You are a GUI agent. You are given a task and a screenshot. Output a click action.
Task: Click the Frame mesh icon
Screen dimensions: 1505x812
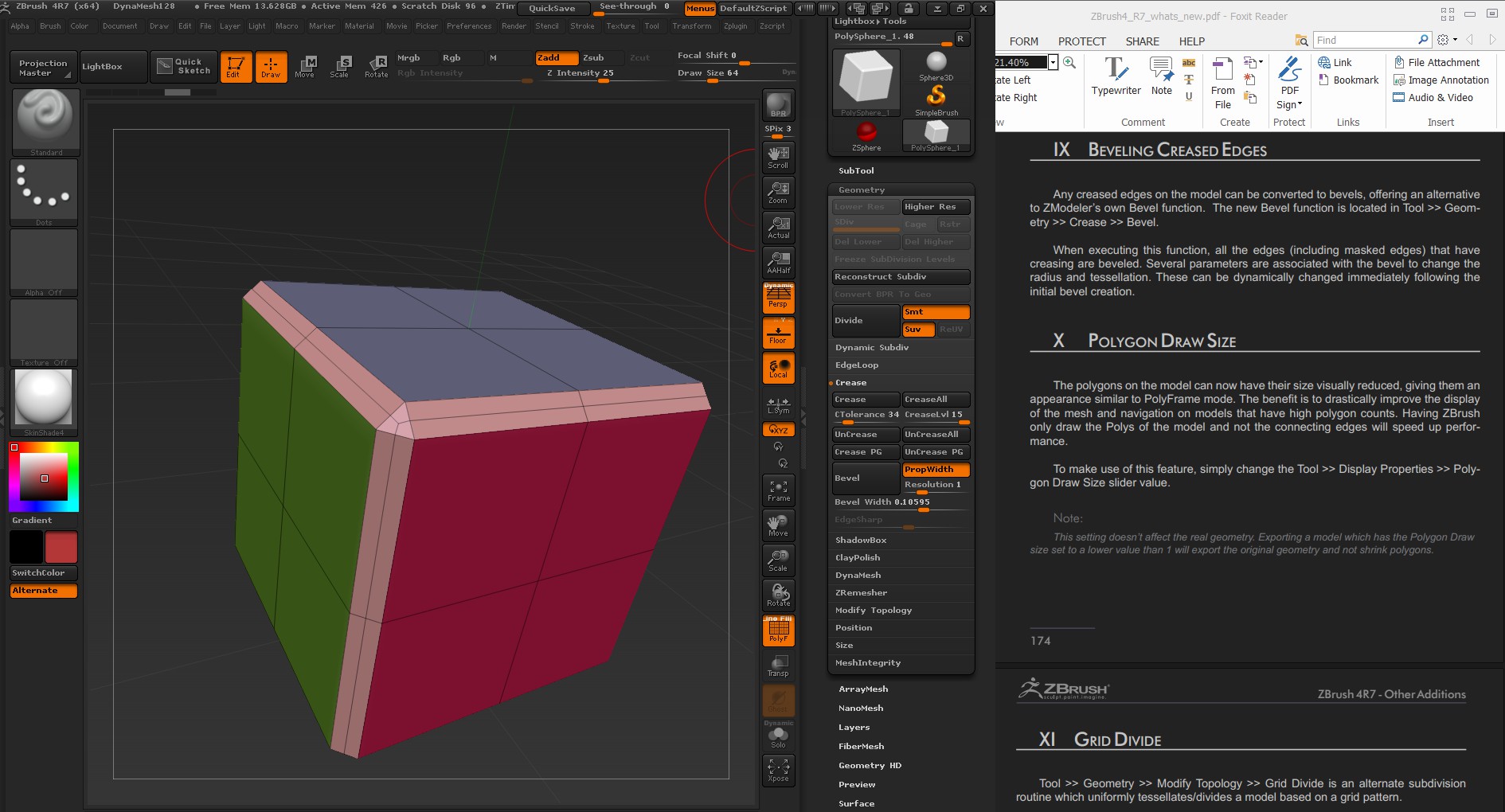778,490
